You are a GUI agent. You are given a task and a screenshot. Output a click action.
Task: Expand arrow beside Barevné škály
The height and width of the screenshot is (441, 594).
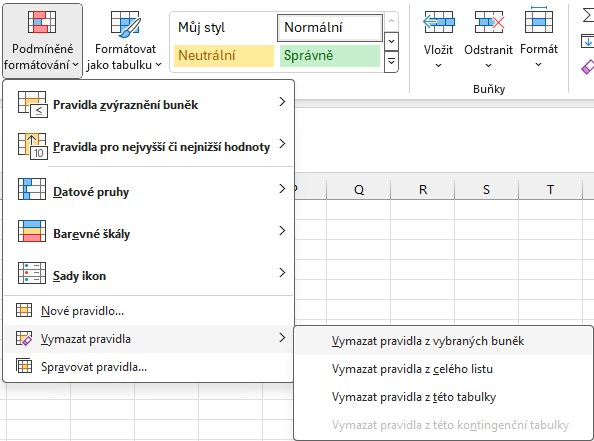[282, 230]
